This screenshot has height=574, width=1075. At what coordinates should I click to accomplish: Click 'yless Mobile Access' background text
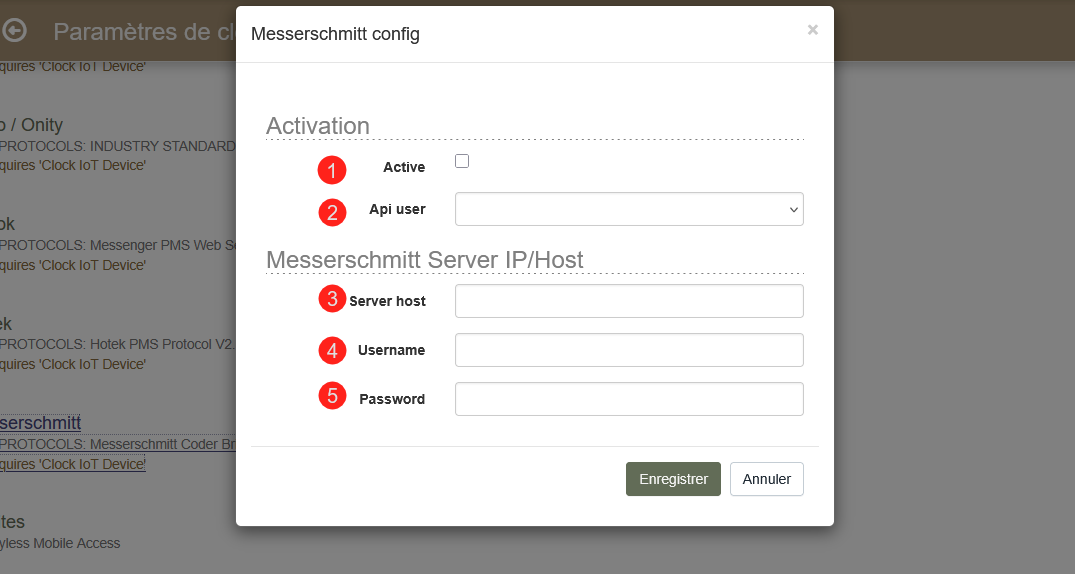click(x=60, y=543)
